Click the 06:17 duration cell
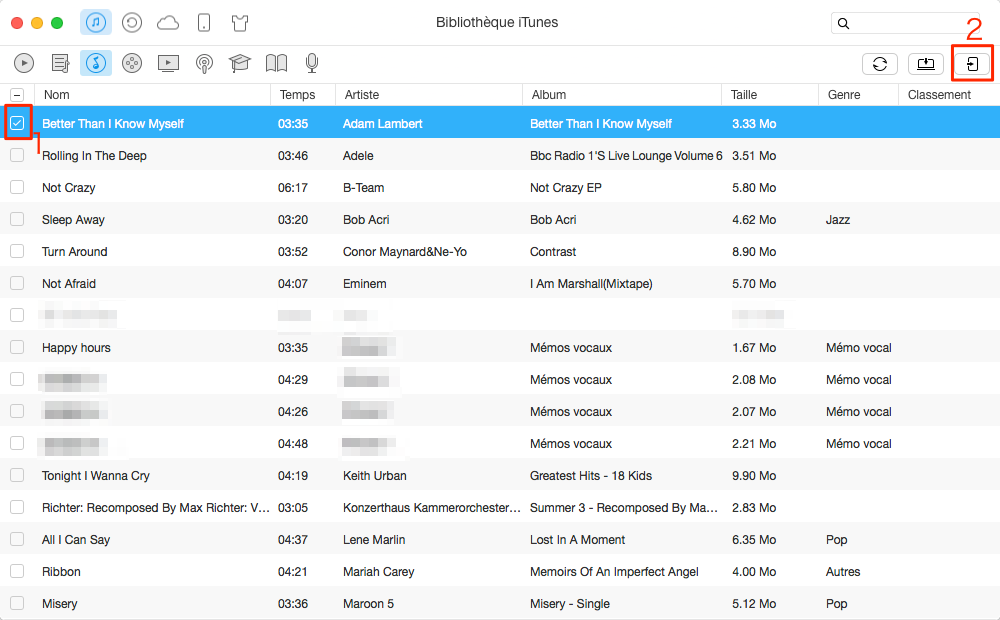The height and width of the screenshot is (620, 1000). [293, 188]
